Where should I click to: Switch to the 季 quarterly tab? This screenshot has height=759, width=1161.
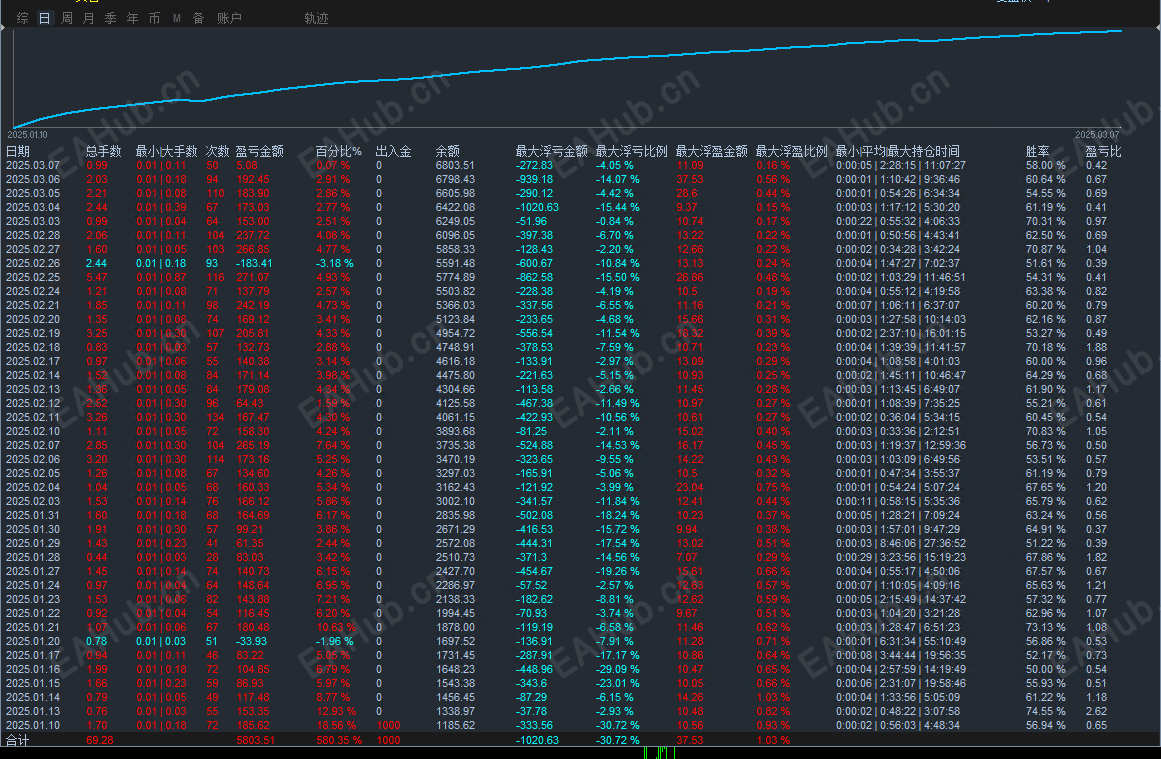click(110, 18)
